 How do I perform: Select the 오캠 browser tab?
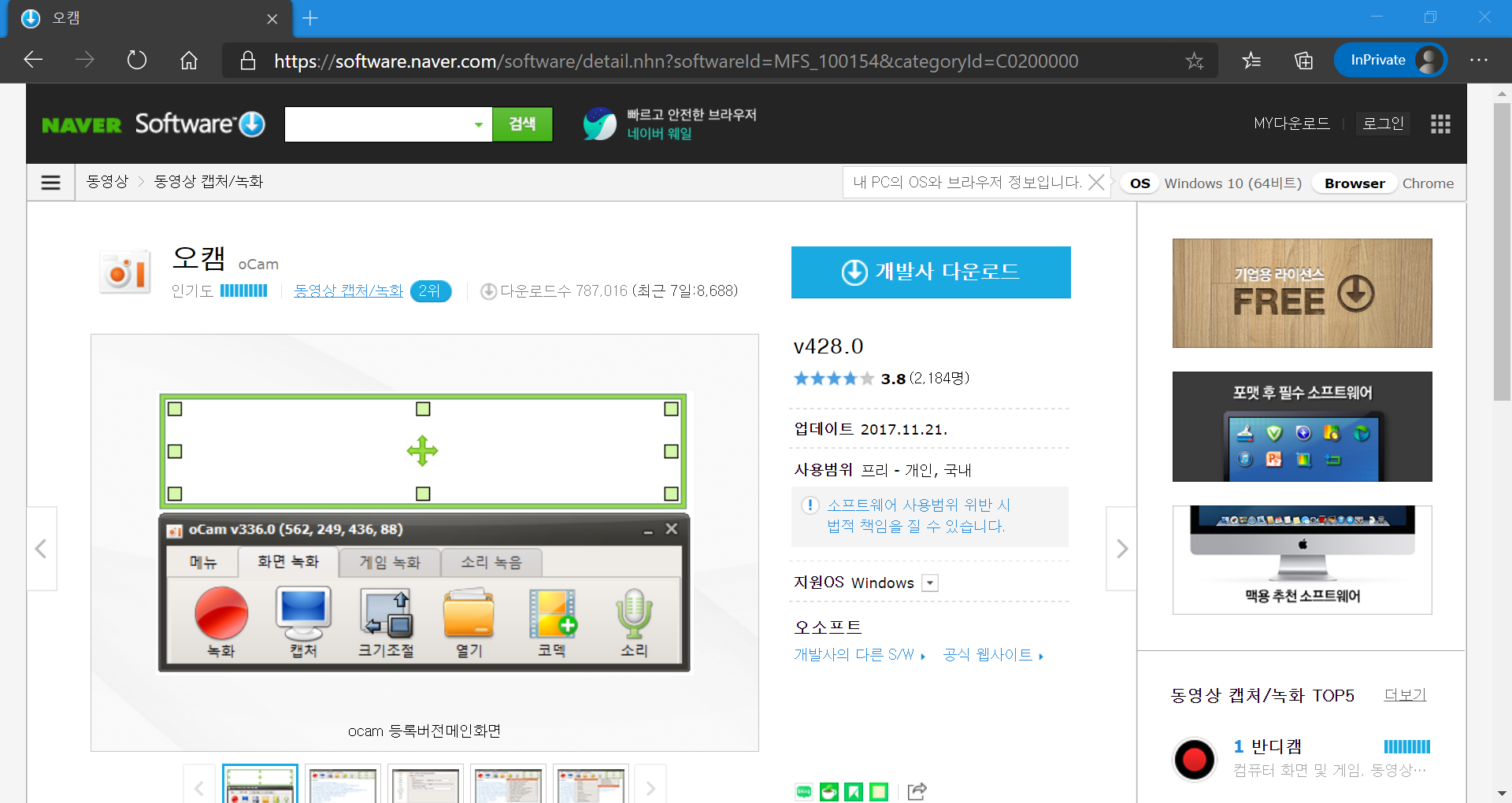tap(150, 18)
